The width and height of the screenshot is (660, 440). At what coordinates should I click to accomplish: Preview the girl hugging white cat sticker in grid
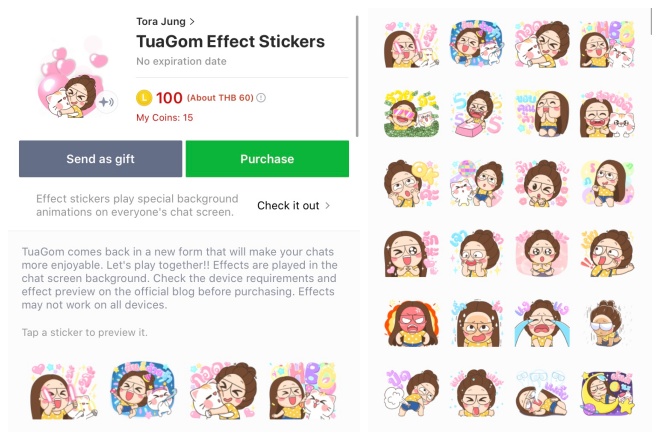coord(542,45)
